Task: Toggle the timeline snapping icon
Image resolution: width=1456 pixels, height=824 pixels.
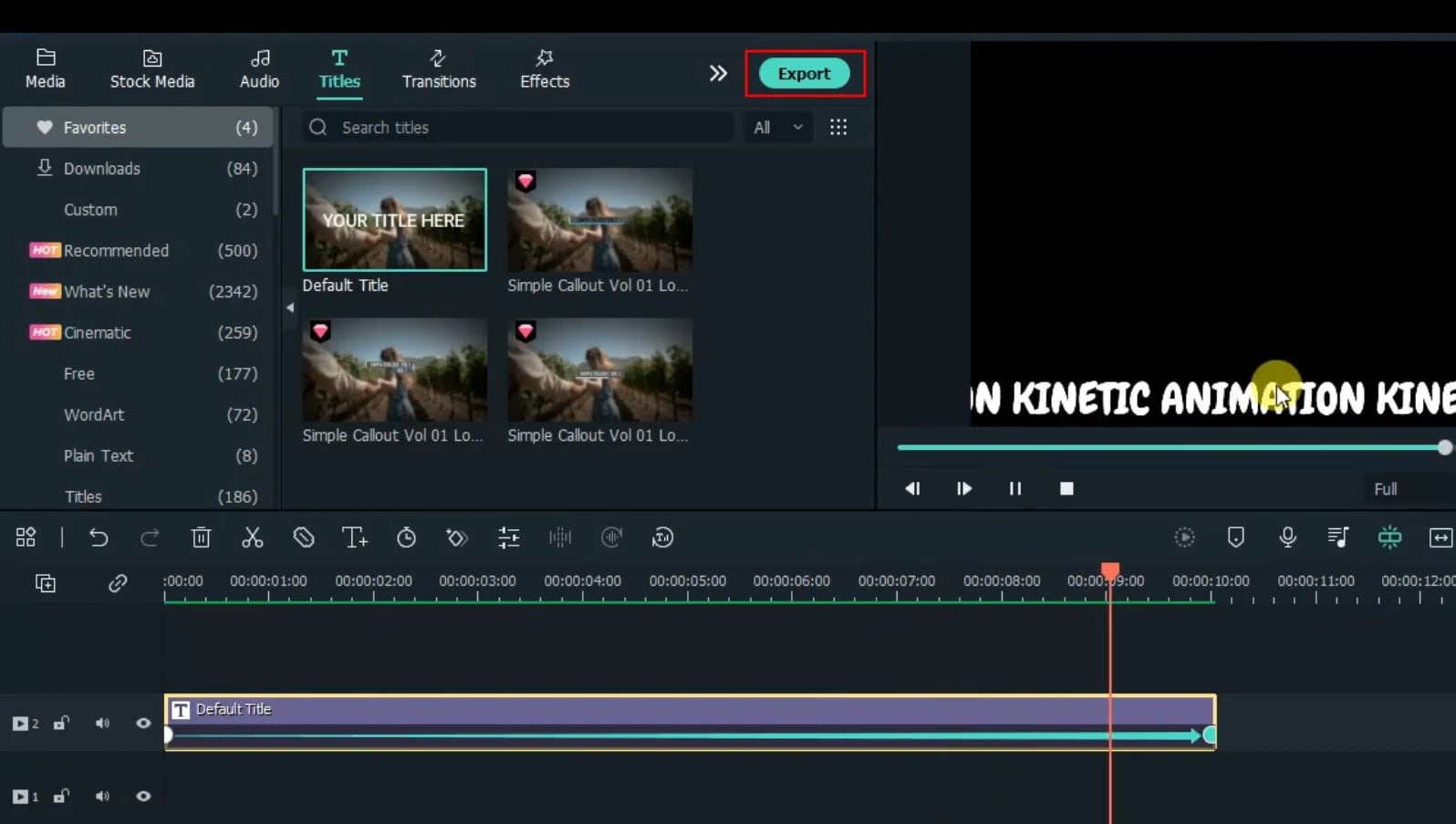Action: tap(1389, 537)
